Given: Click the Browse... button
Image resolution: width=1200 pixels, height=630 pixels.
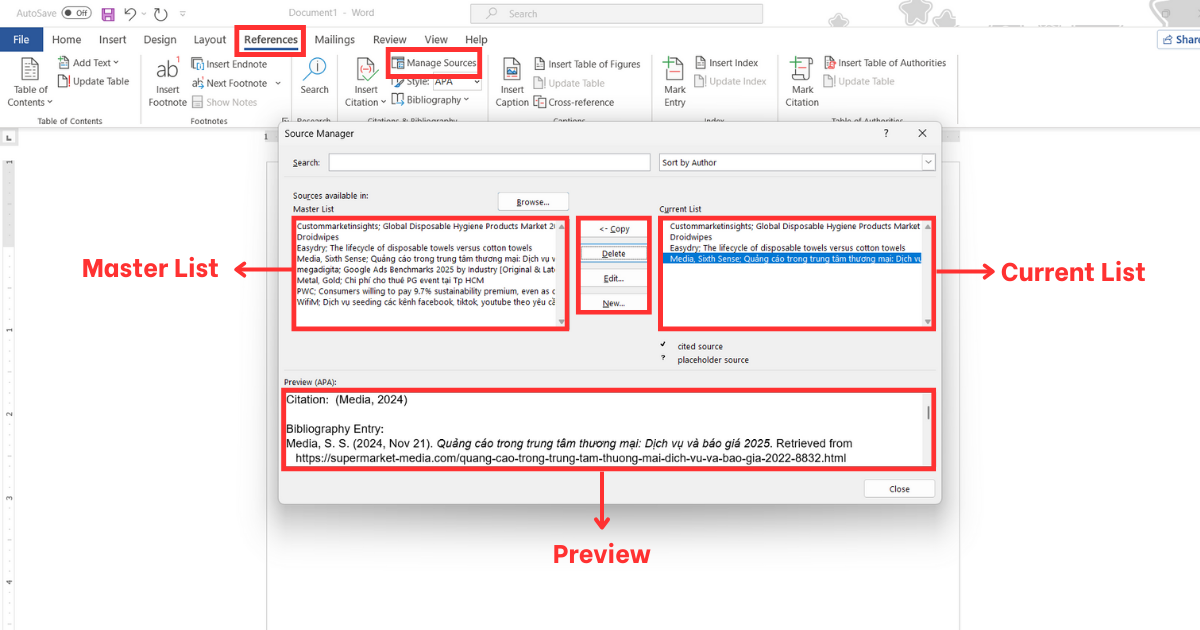Looking at the screenshot, I should (532, 202).
